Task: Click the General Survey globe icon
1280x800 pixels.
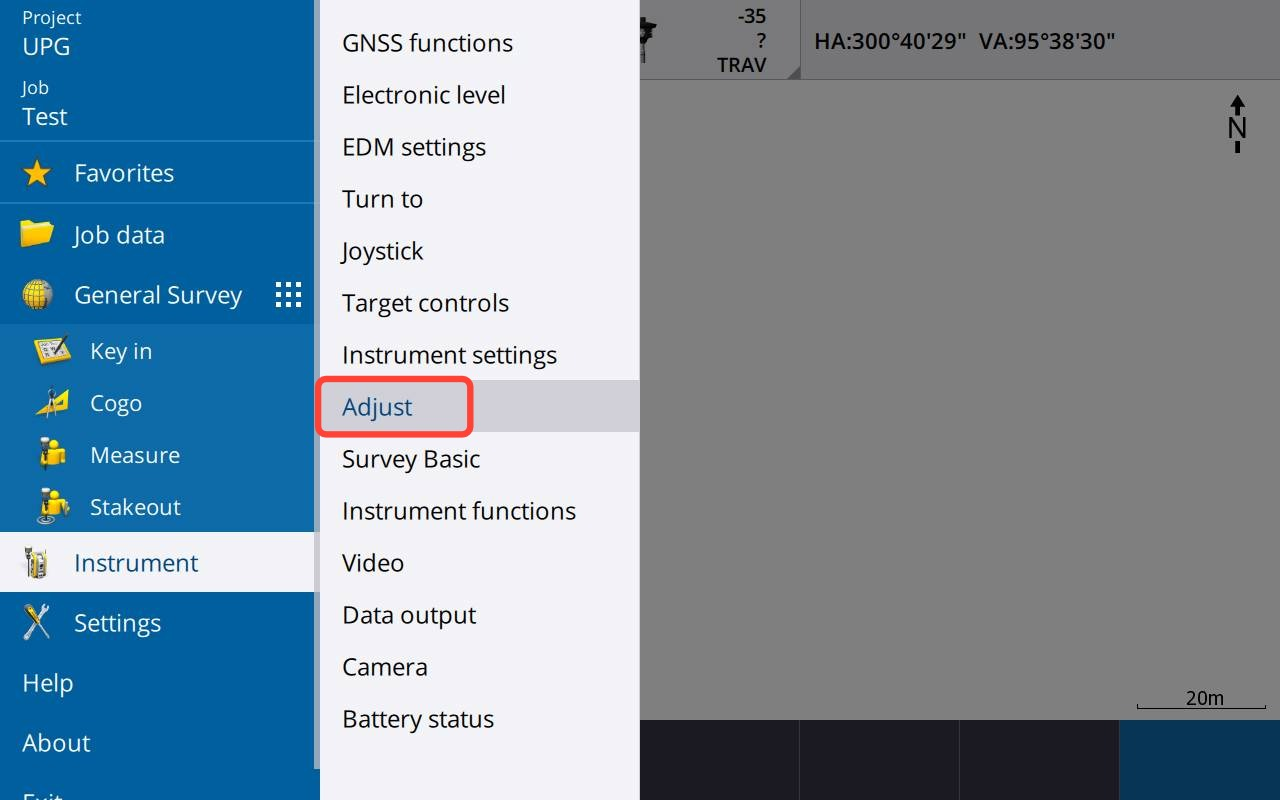Action: pos(37,295)
